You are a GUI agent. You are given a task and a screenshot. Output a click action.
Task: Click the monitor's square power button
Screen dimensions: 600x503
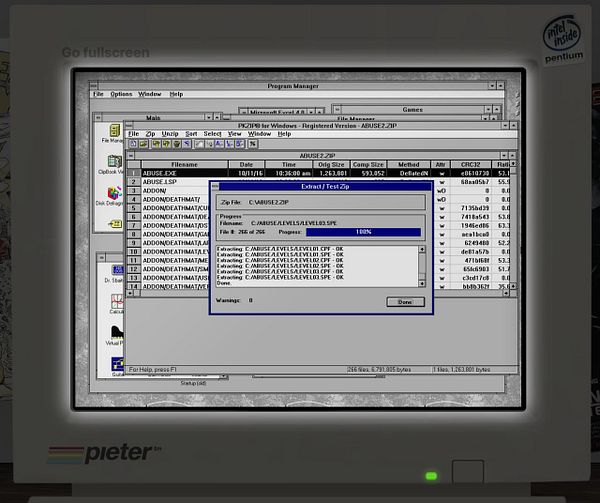pos(468,471)
